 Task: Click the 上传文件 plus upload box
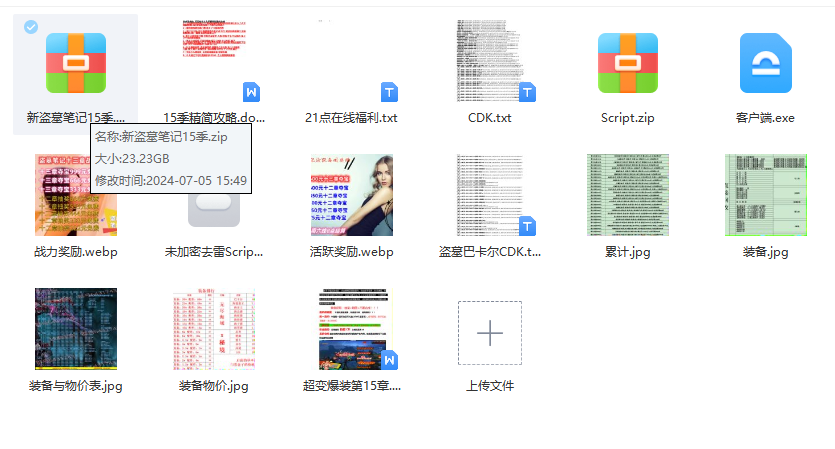[x=490, y=333]
